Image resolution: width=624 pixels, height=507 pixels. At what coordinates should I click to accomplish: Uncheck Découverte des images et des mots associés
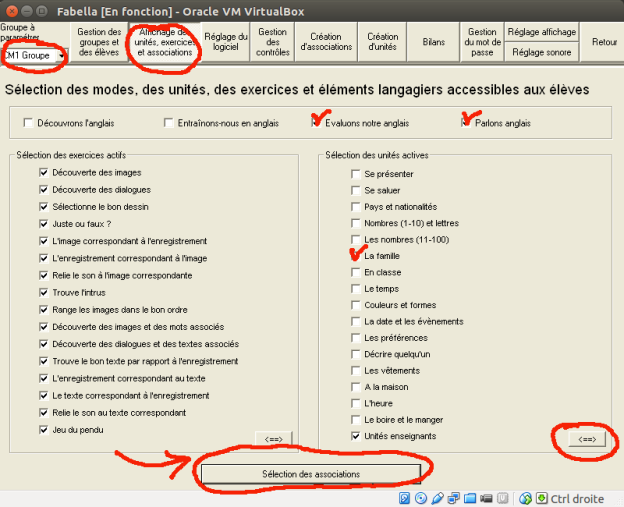point(44,327)
